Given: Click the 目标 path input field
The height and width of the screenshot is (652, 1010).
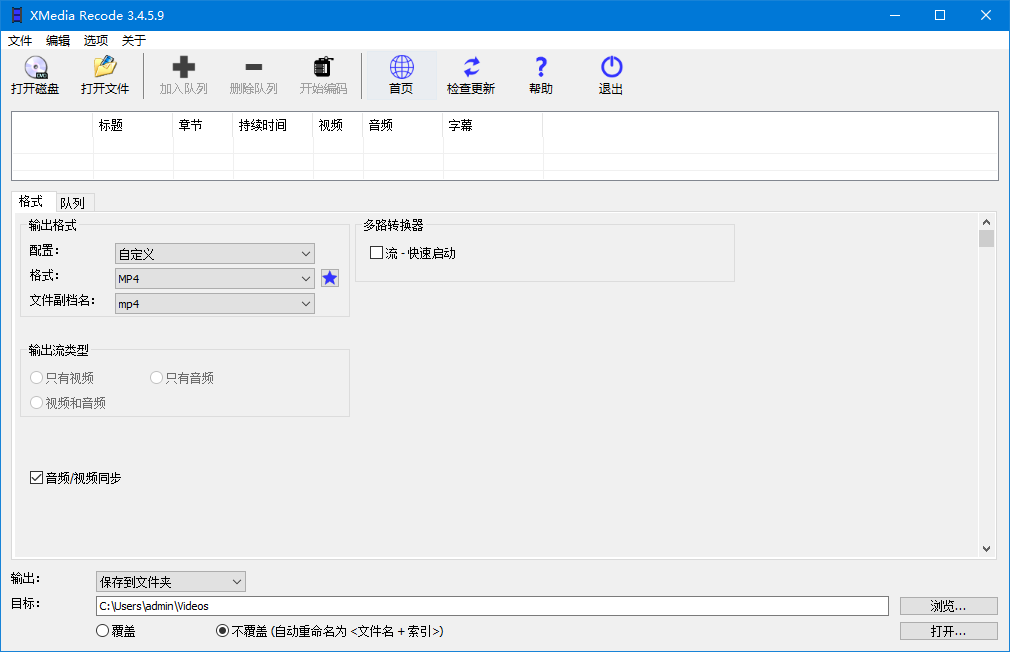Looking at the screenshot, I should (x=492, y=606).
